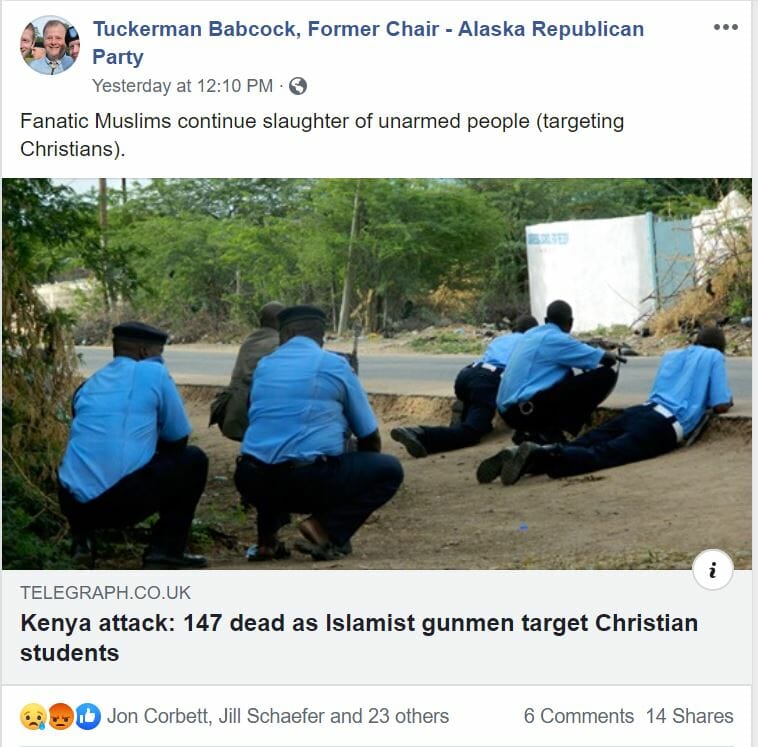Open the police officers article image
758x747 pixels.
tap(377, 374)
